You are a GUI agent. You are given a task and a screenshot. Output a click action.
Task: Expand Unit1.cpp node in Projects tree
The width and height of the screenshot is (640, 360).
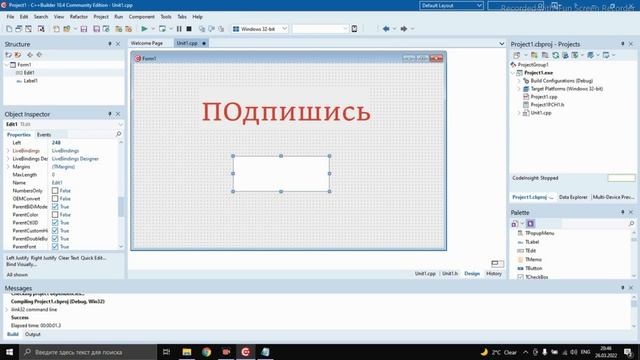[519, 113]
